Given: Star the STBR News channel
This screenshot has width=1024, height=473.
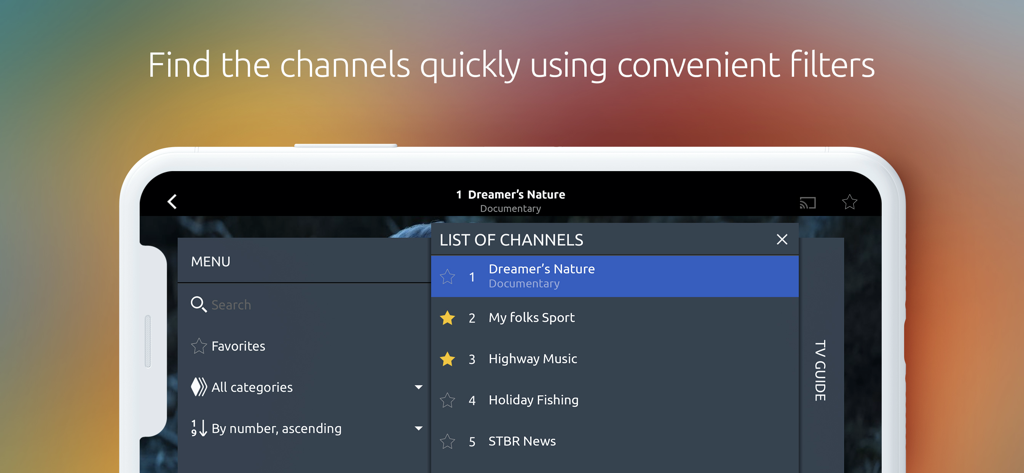Looking at the screenshot, I should pos(448,441).
